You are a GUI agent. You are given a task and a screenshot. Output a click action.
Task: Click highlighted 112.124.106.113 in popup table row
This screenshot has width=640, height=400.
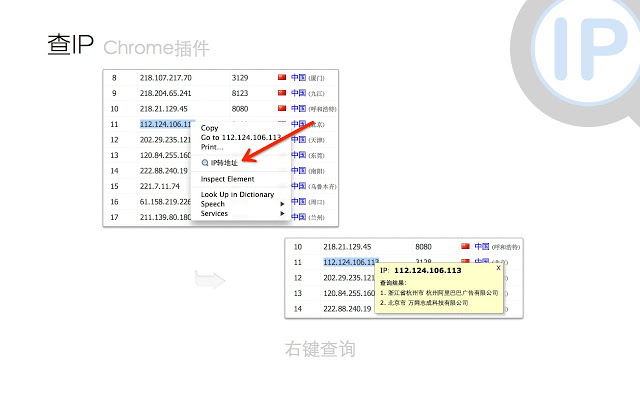[x=351, y=262]
